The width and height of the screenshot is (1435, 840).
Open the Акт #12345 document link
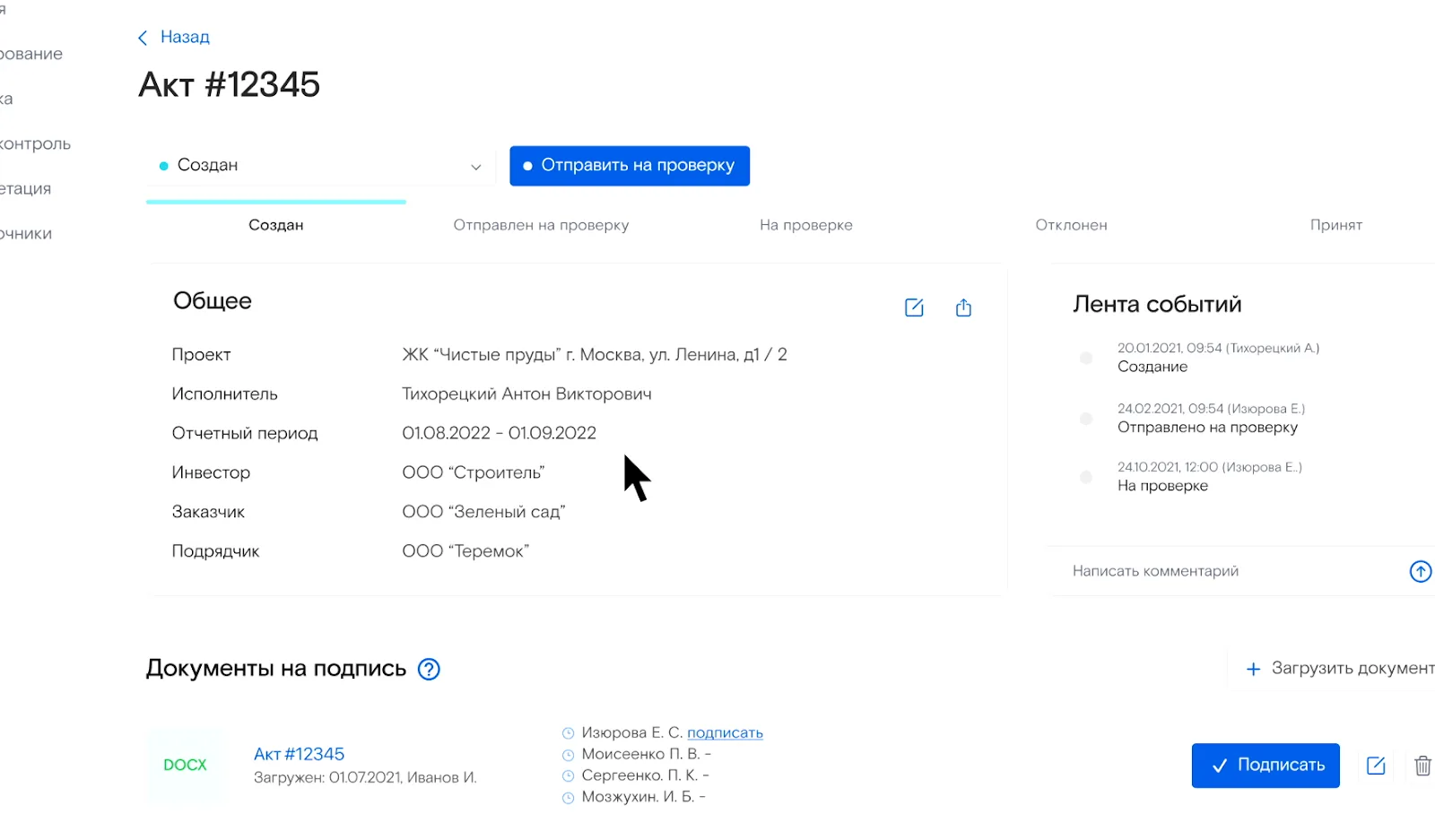click(299, 754)
